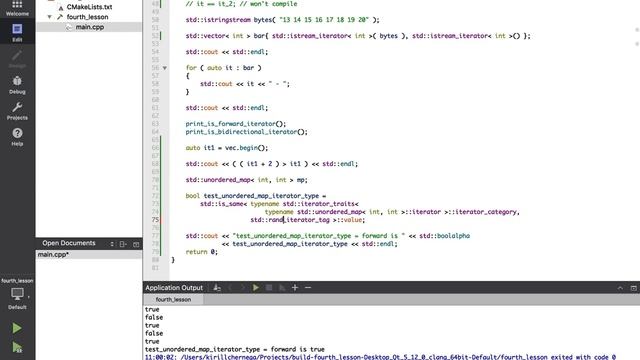Screen dimensions: 640x360
Task: Click the std::unordered_map mp declaration line
Action: [247, 180]
